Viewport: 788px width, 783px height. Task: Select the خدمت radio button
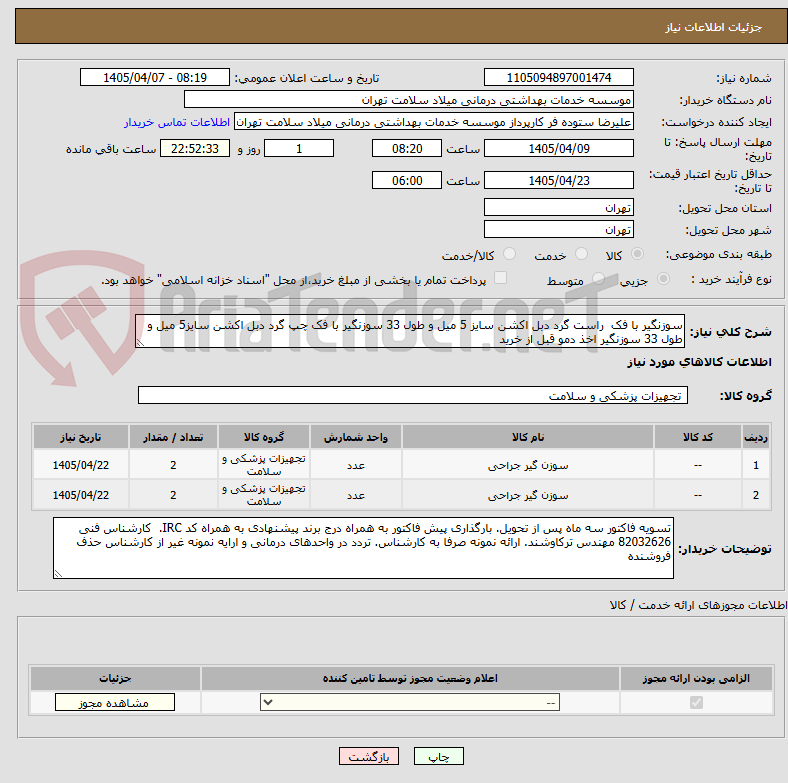(x=581, y=254)
